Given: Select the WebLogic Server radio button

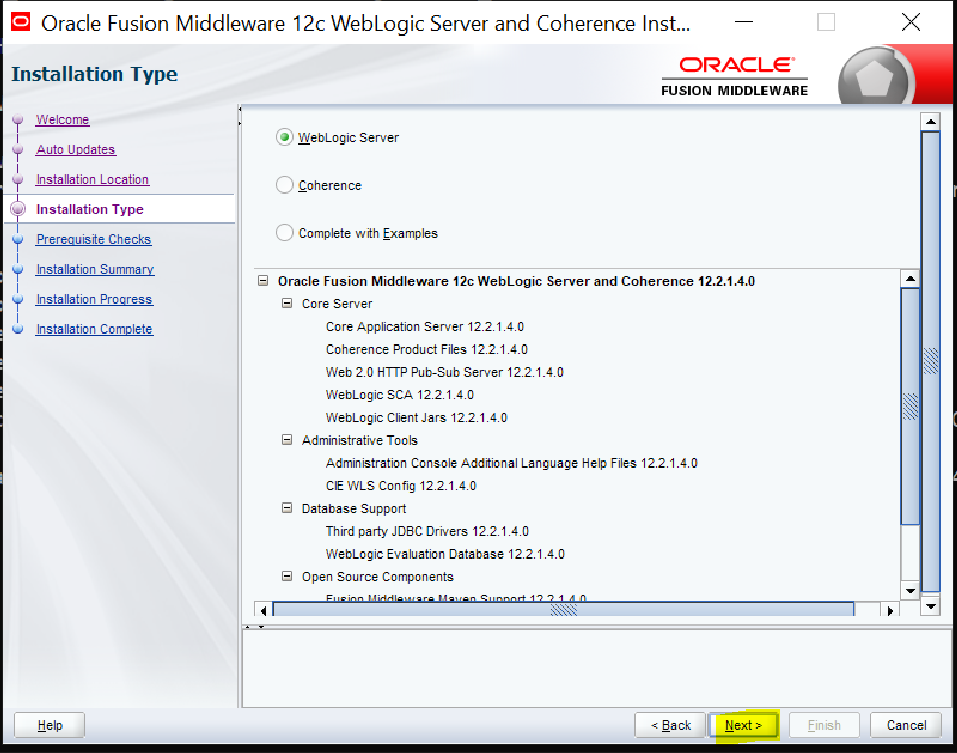Looking at the screenshot, I should tap(285, 138).
